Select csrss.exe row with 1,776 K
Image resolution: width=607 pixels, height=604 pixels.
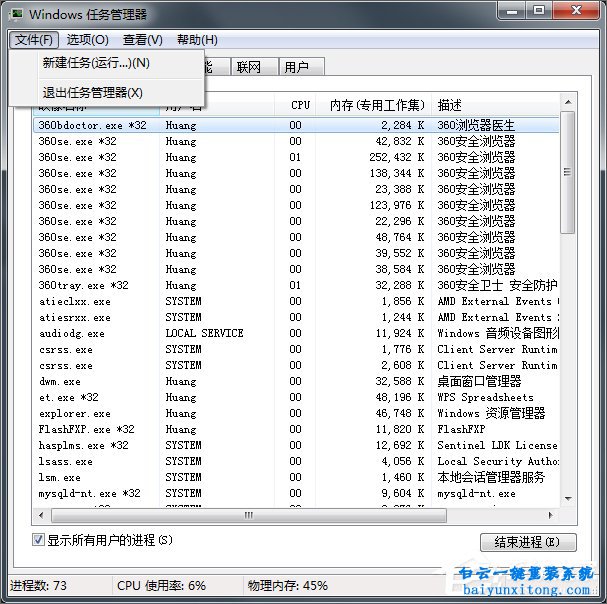296,349
